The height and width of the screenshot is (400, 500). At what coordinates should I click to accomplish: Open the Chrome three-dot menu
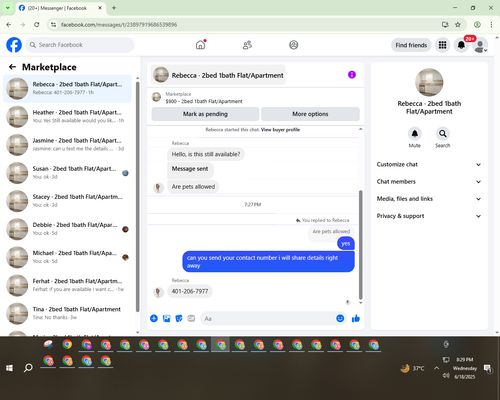(x=491, y=24)
